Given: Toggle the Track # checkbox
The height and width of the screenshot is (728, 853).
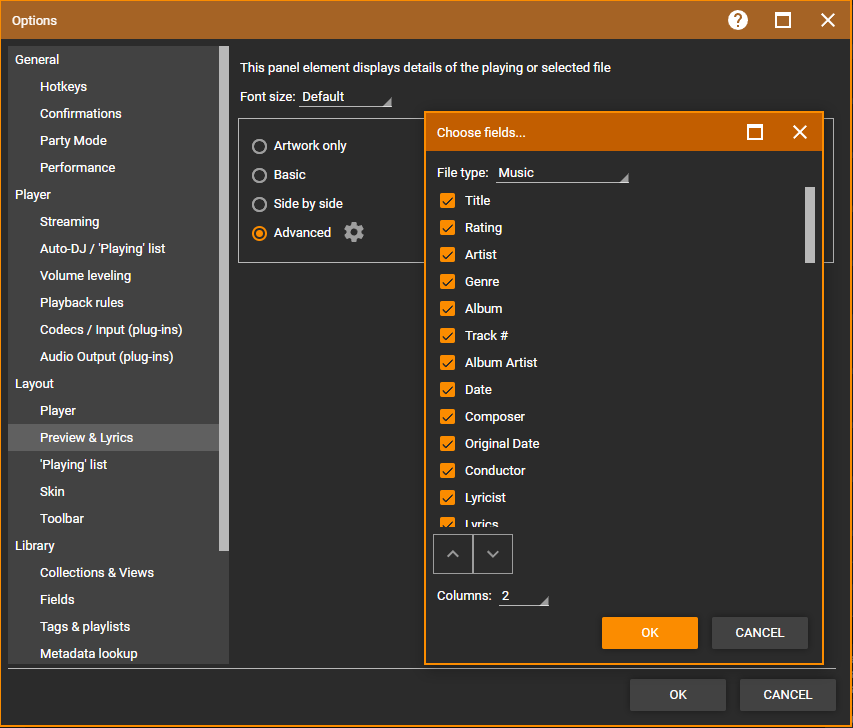Looking at the screenshot, I should coord(447,336).
